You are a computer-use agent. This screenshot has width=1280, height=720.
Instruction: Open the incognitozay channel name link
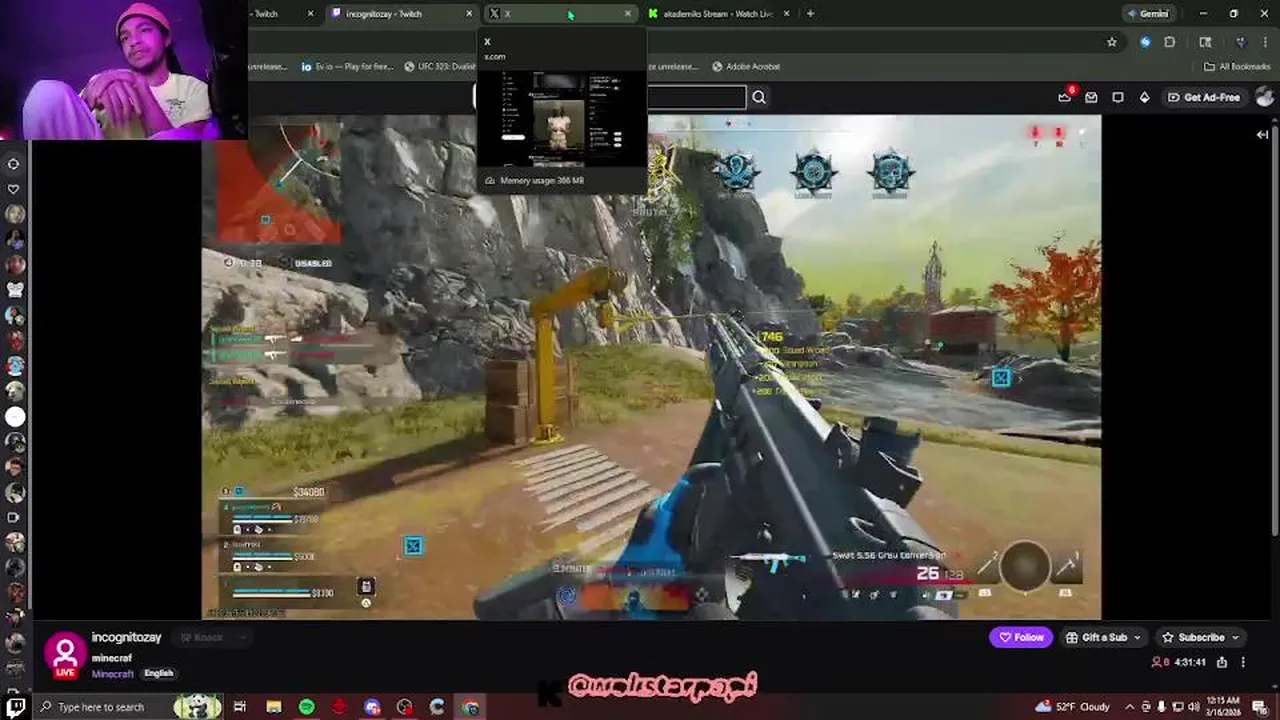pos(126,637)
